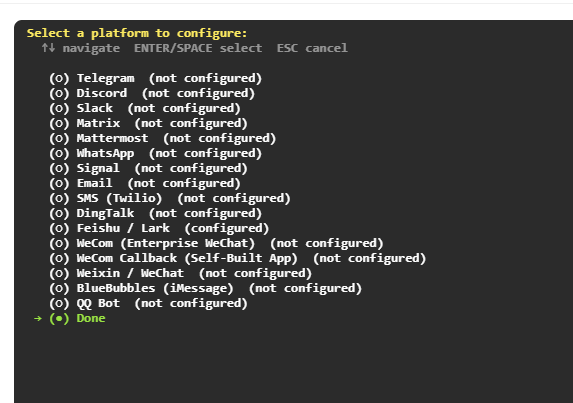The image size is (573, 403).
Task: Select the SMS (Twilio) radio option
Action: (59, 198)
